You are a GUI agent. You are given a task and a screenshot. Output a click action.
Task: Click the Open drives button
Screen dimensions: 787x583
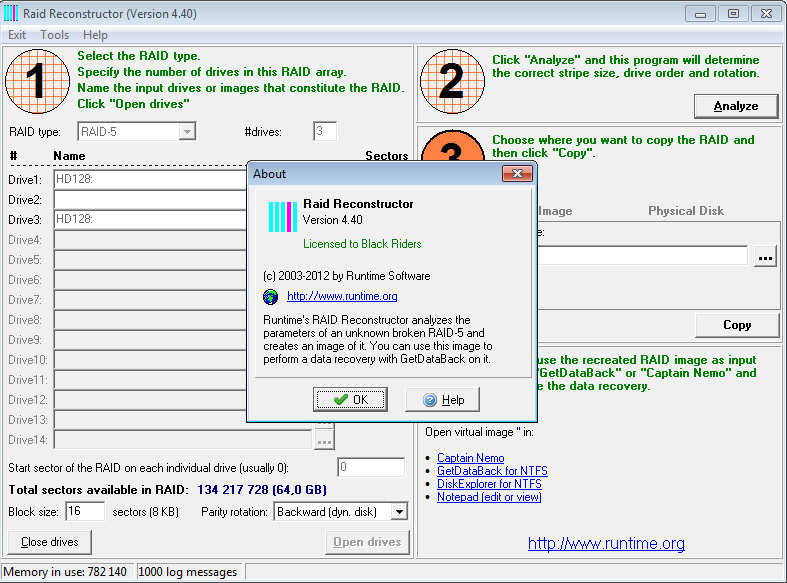point(367,542)
